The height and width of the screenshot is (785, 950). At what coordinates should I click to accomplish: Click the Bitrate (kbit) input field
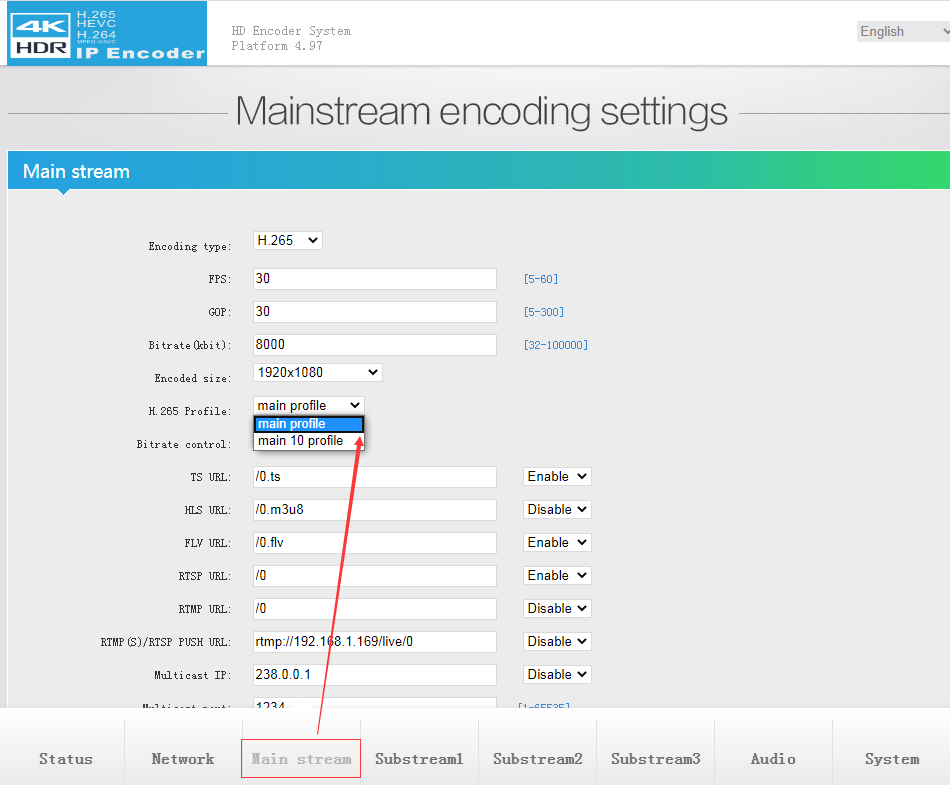point(375,345)
